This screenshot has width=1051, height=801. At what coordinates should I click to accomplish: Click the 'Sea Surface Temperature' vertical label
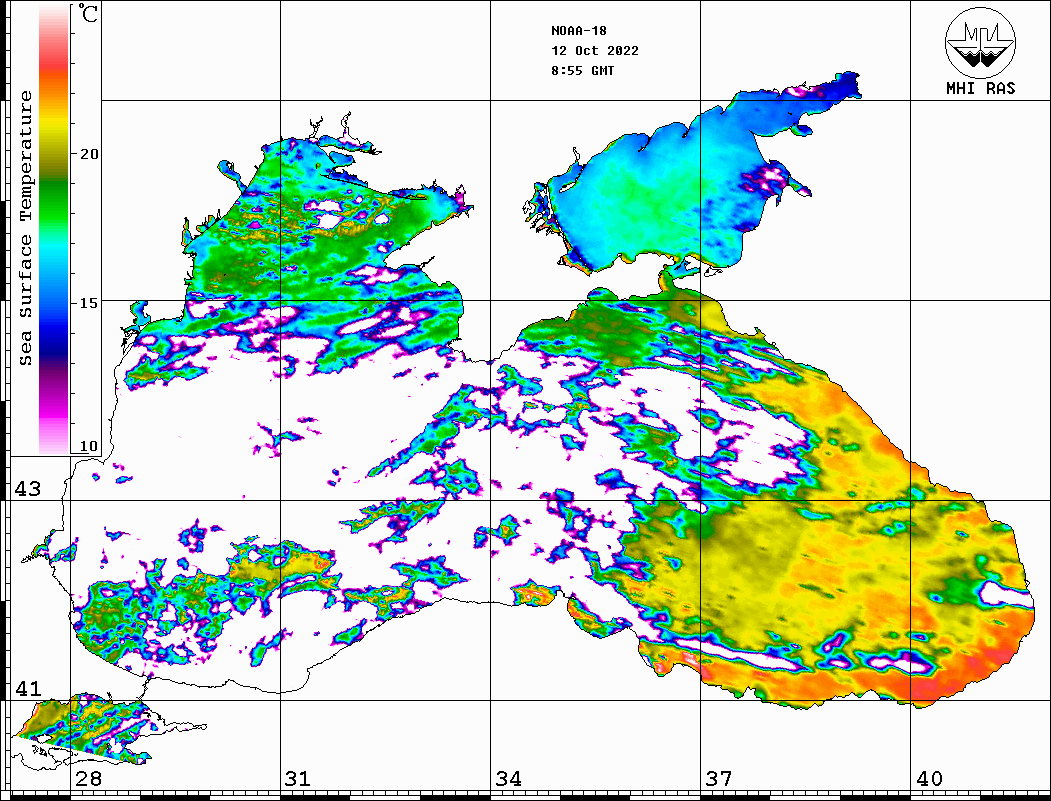25,228
